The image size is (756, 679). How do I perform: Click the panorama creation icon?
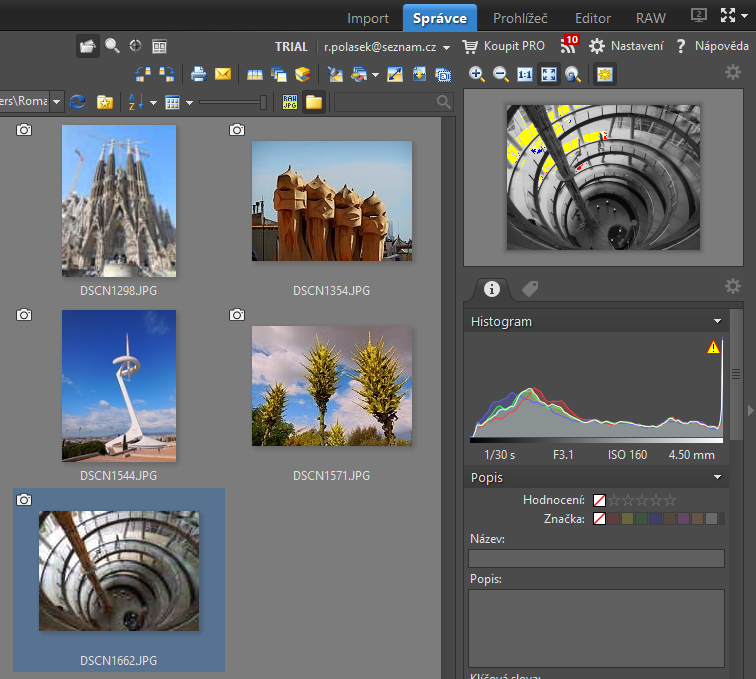255,75
